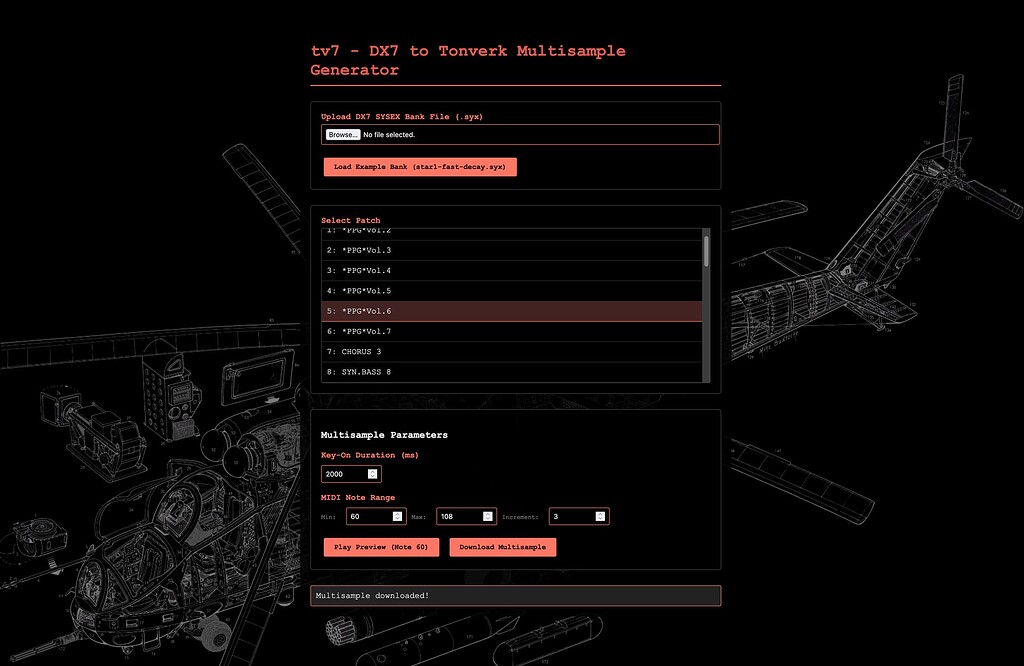Click Download Multisample button
Screen dimensions: 1024x666
503,547
